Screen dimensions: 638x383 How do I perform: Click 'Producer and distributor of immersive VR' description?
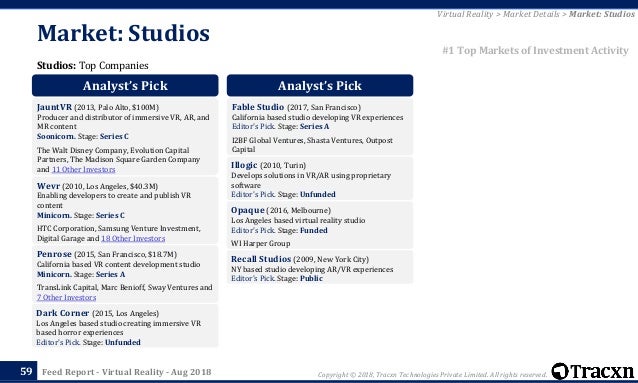pos(123,122)
